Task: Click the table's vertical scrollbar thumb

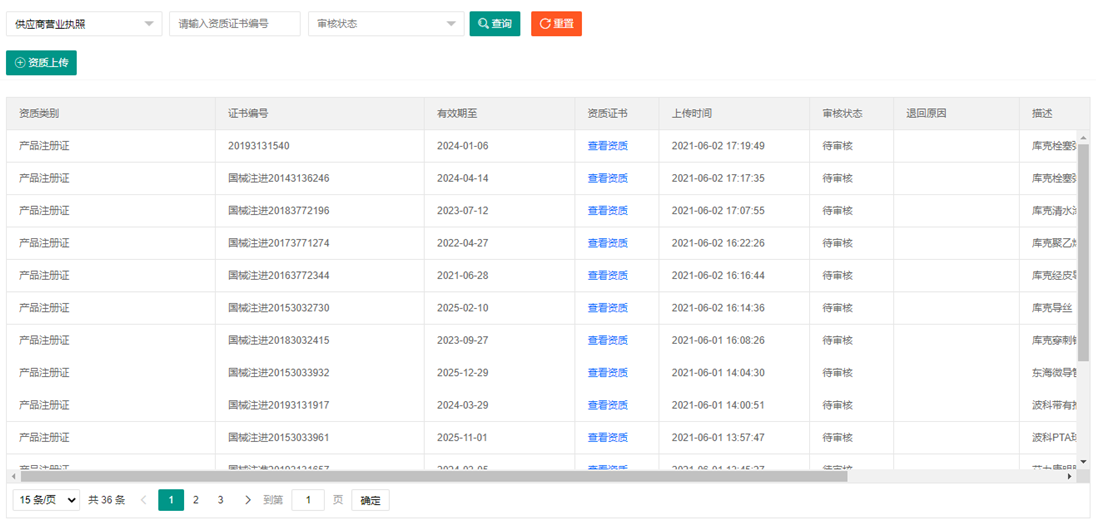Action: [x=1083, y=250]
